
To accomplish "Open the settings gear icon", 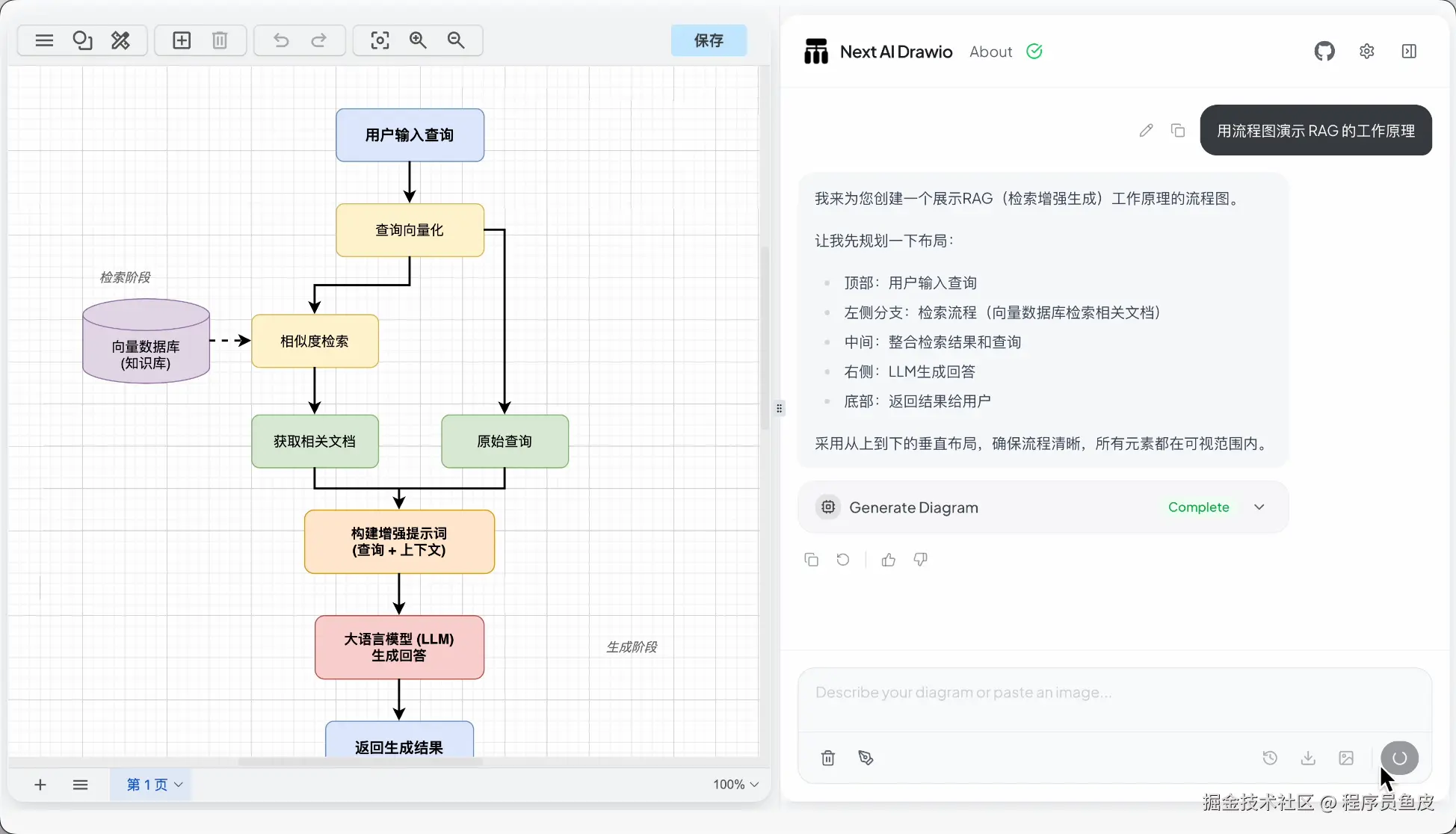I will [x=1367, y=52].
